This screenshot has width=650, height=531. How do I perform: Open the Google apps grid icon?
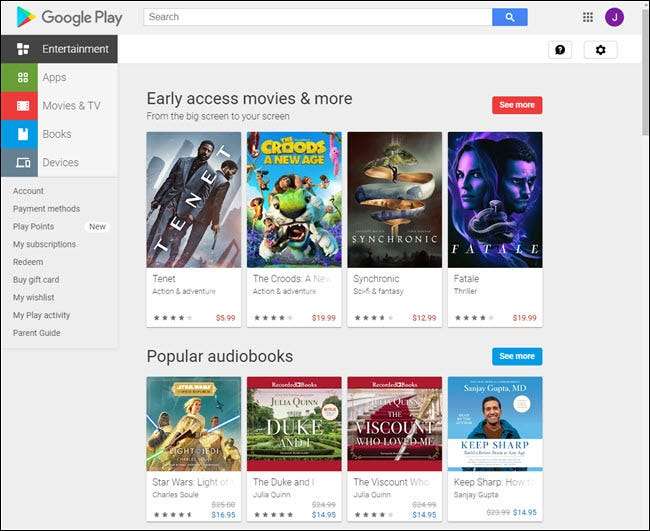[587, 17]
